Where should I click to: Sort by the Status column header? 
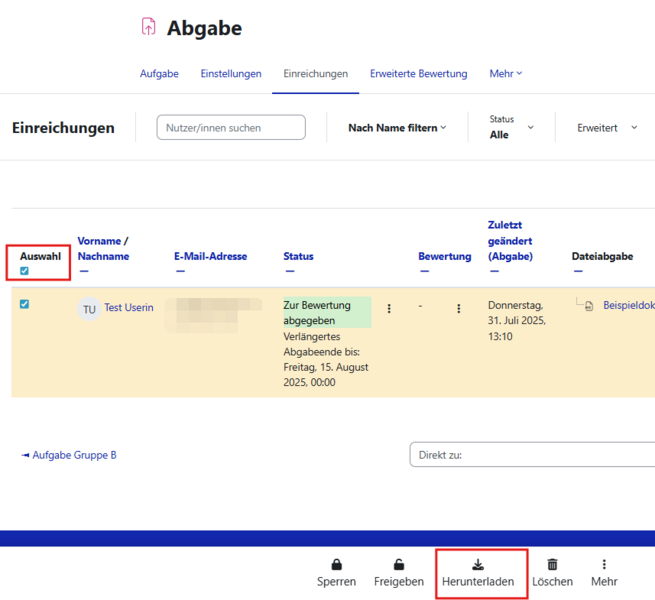click(298, 256)
